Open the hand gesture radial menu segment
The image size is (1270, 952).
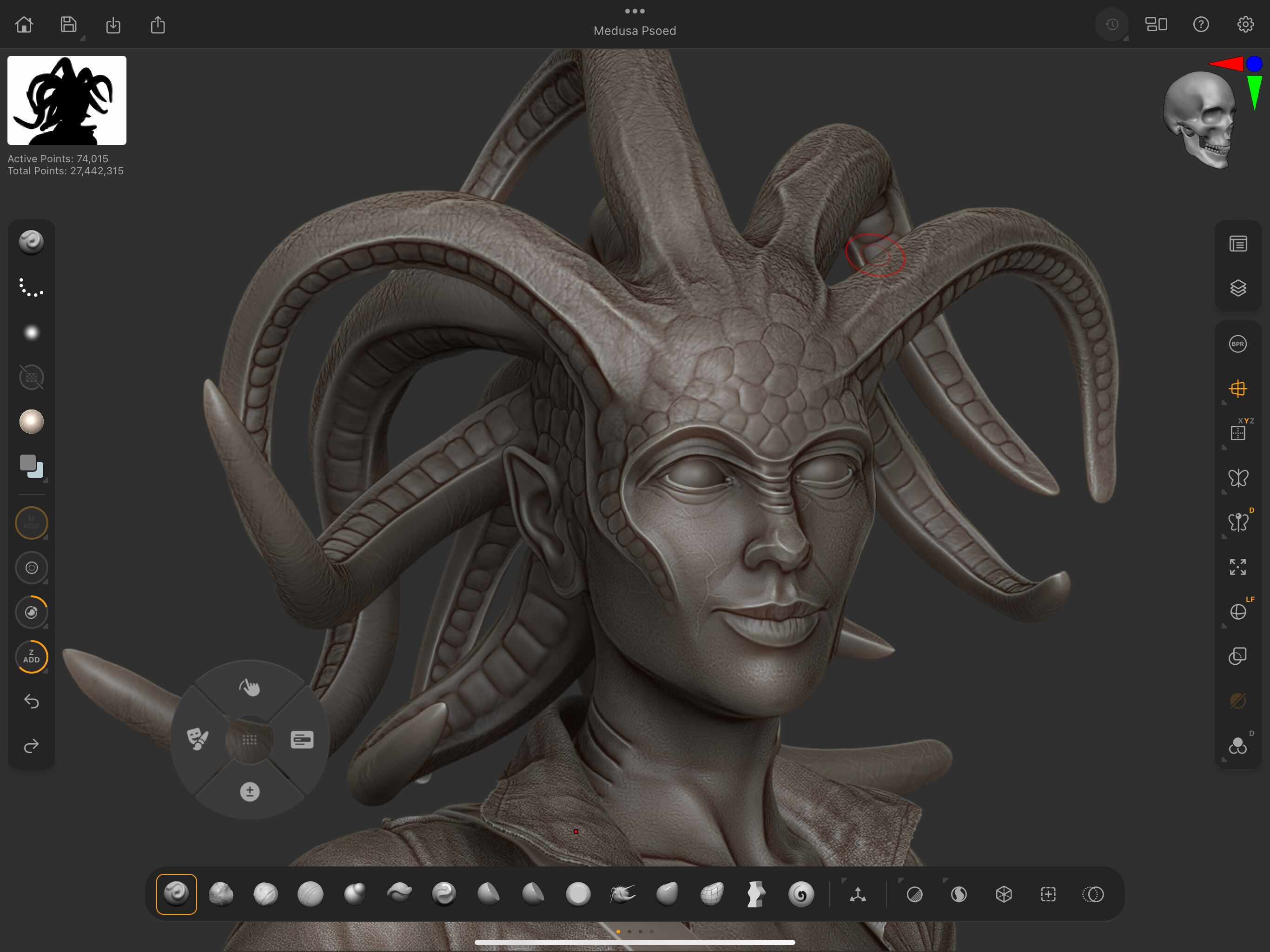249,687
